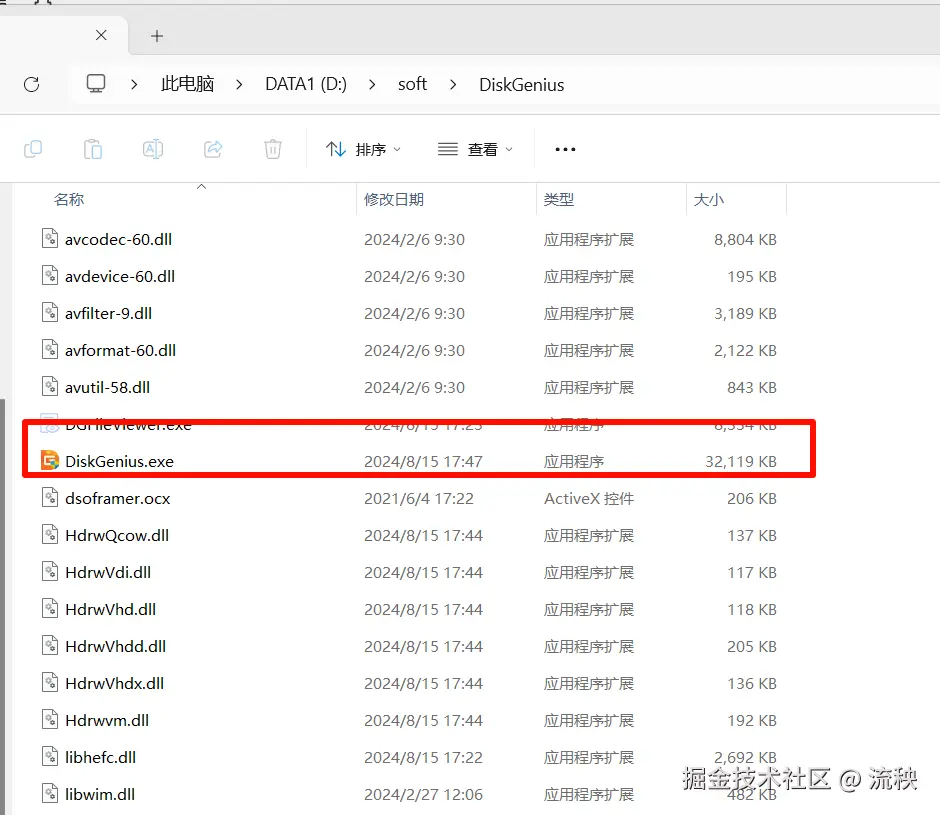Screen dimensions: 940x815
Task: Select file avcodec-60.dll
Action: click(x=119, y=239)
